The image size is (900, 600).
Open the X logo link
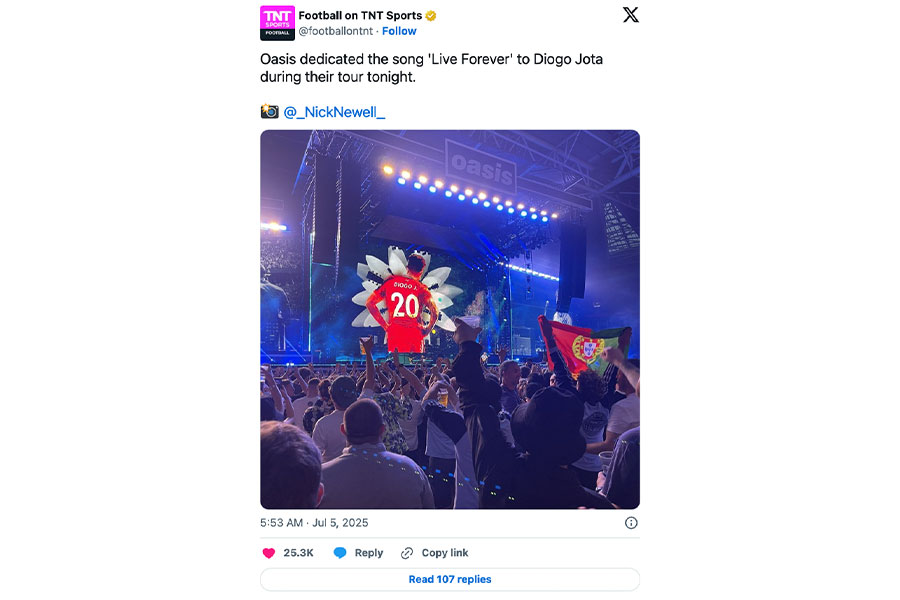[630, 15]
